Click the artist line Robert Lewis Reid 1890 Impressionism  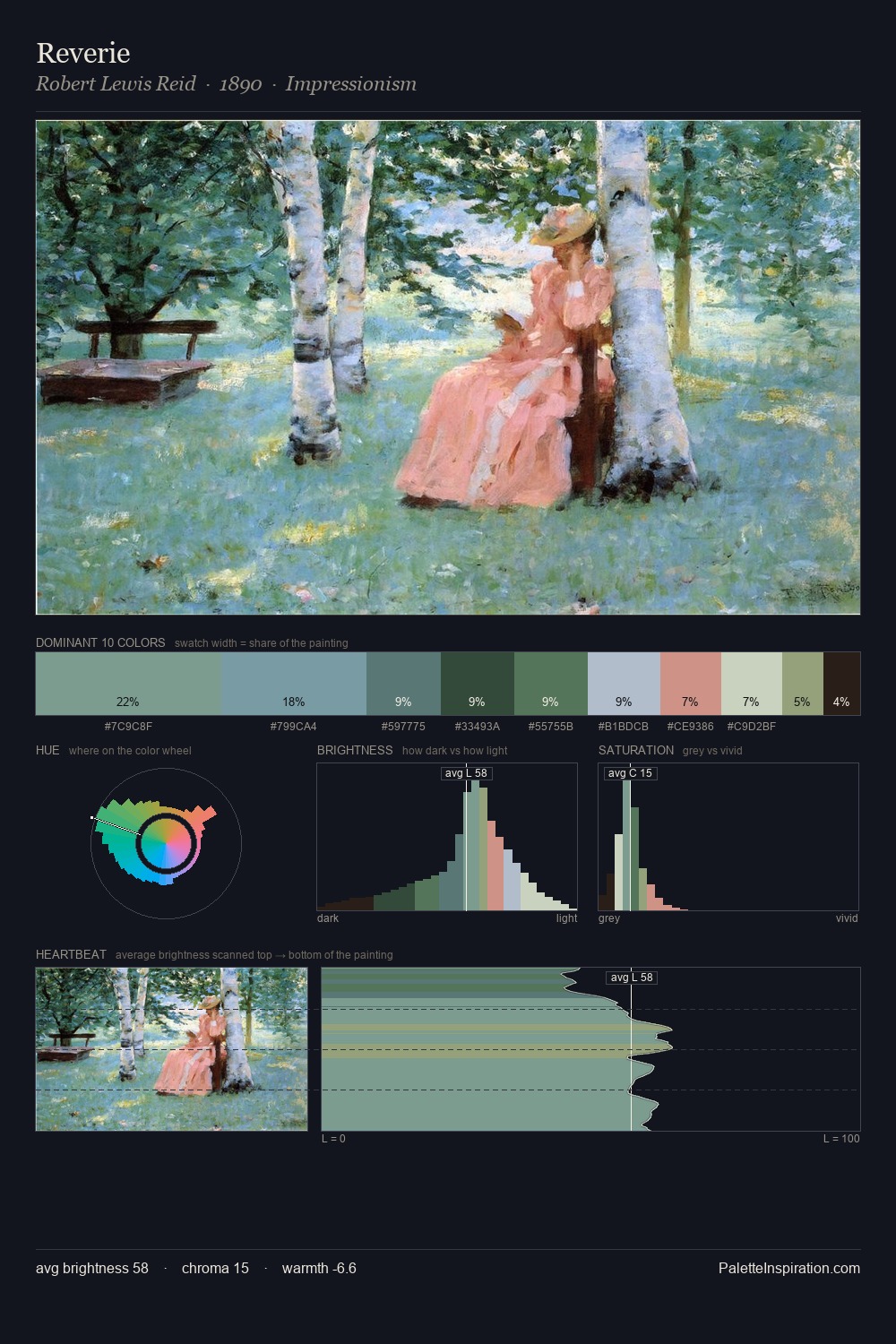[226, 84]
